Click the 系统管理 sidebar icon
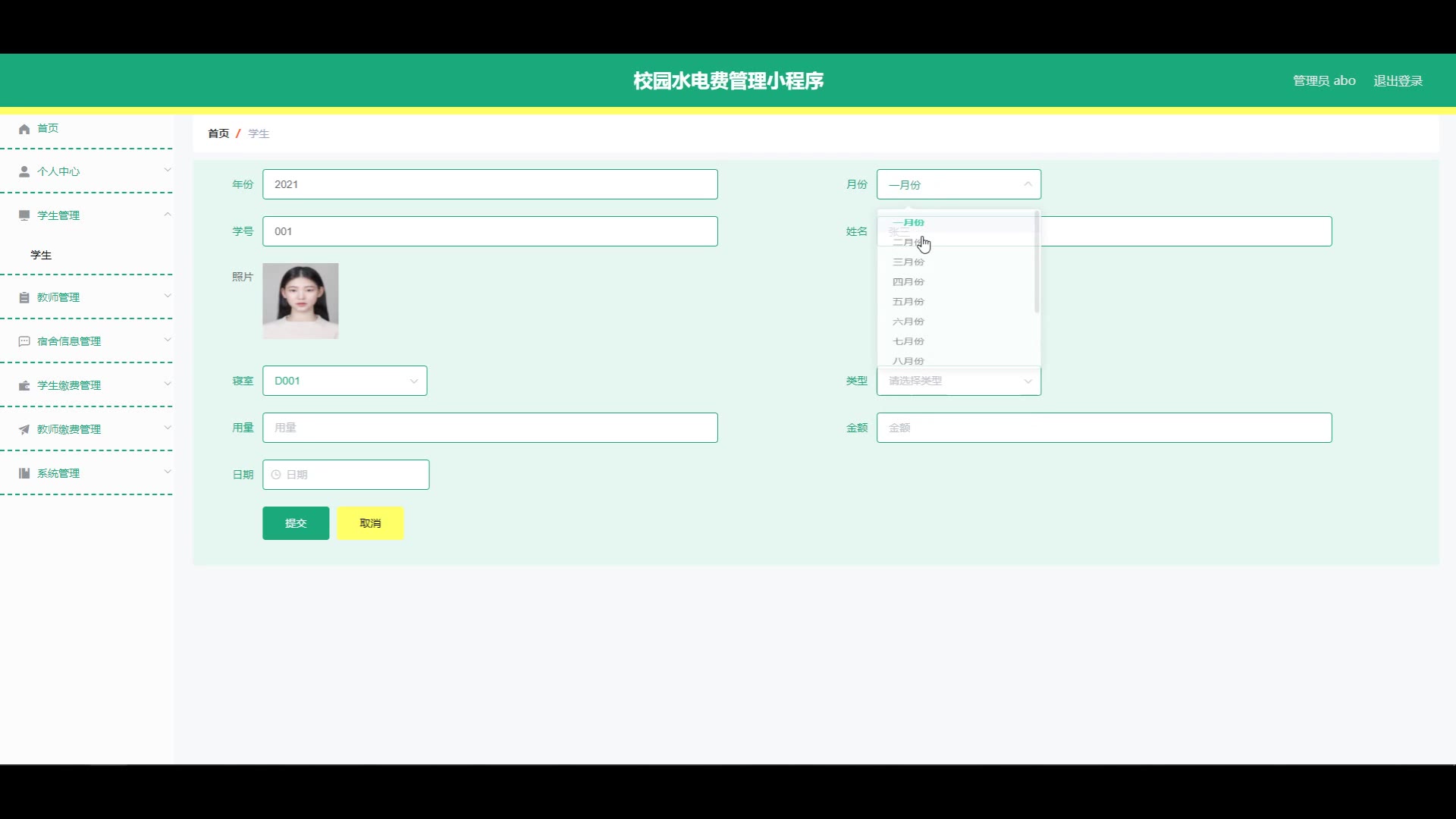Screen dimensions: 1456x819 pos(24,473)
